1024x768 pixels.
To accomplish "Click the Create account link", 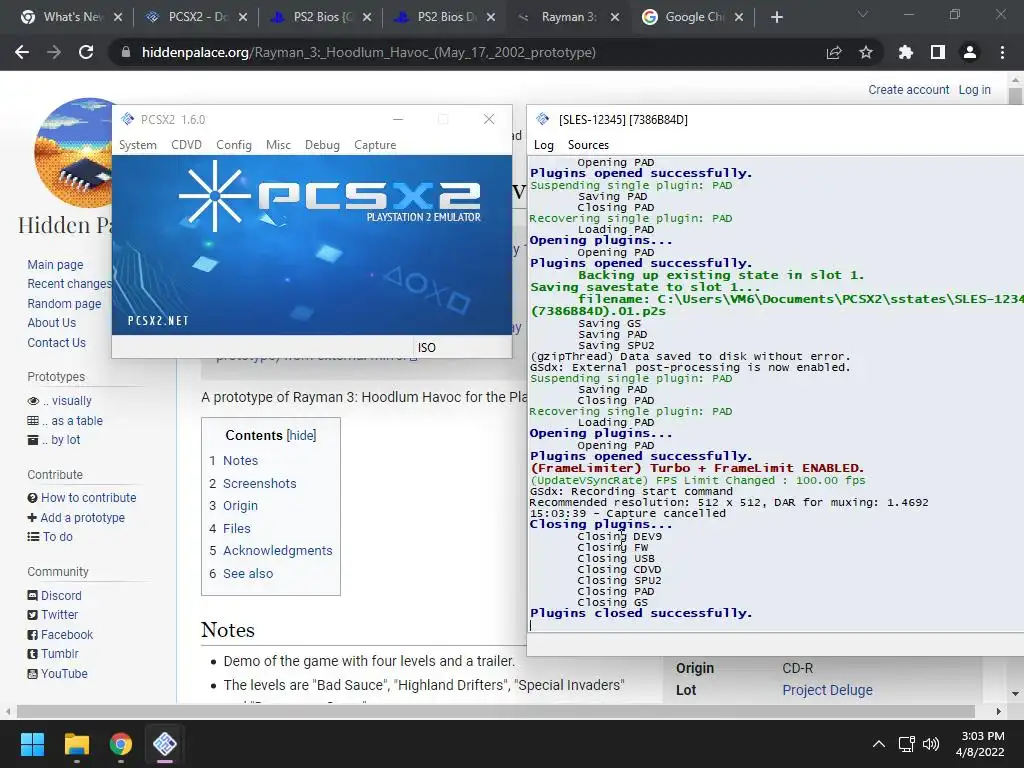I will click(908, 89).
